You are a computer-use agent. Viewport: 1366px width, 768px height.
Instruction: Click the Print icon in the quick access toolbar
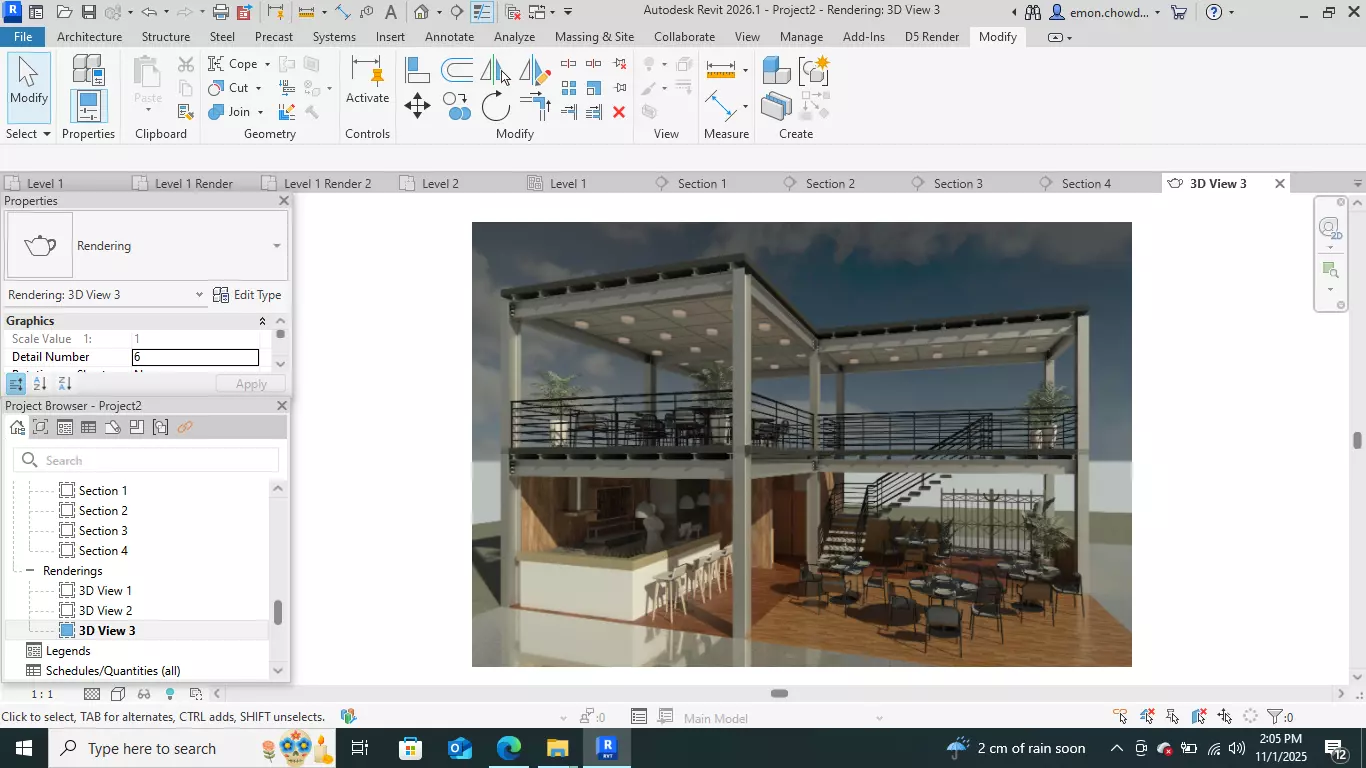tap(221, 12)
